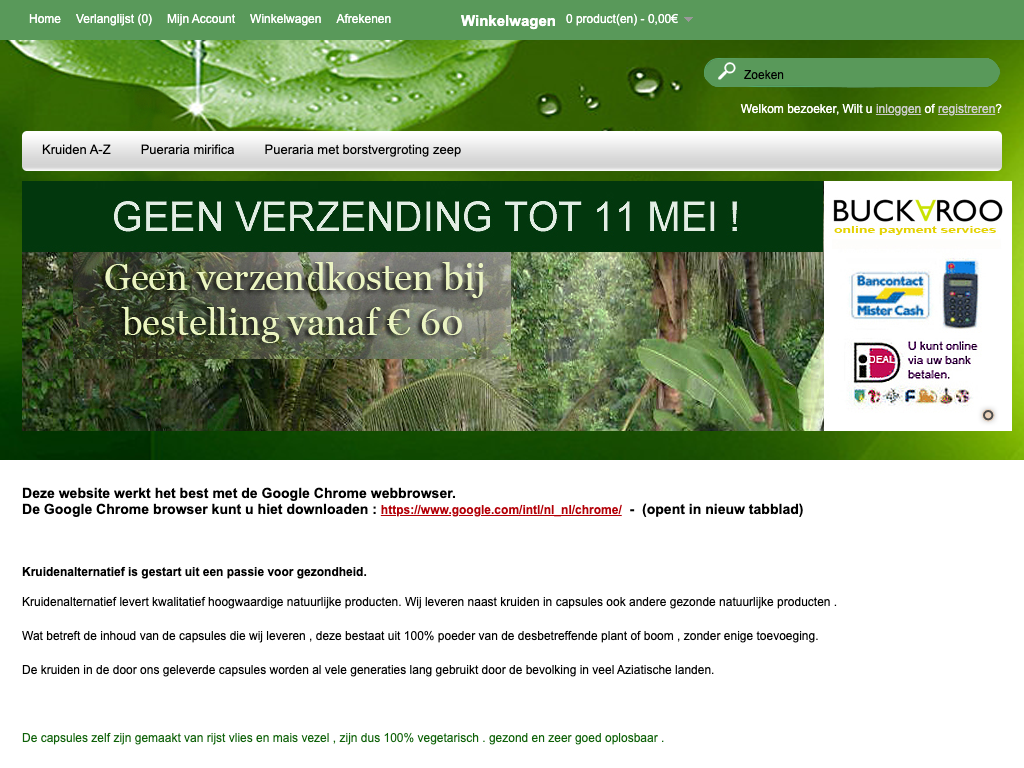Click the bold Winkelwagen cart heading
The height and width of the screenshot is (768, 1024).
point(508,21)
